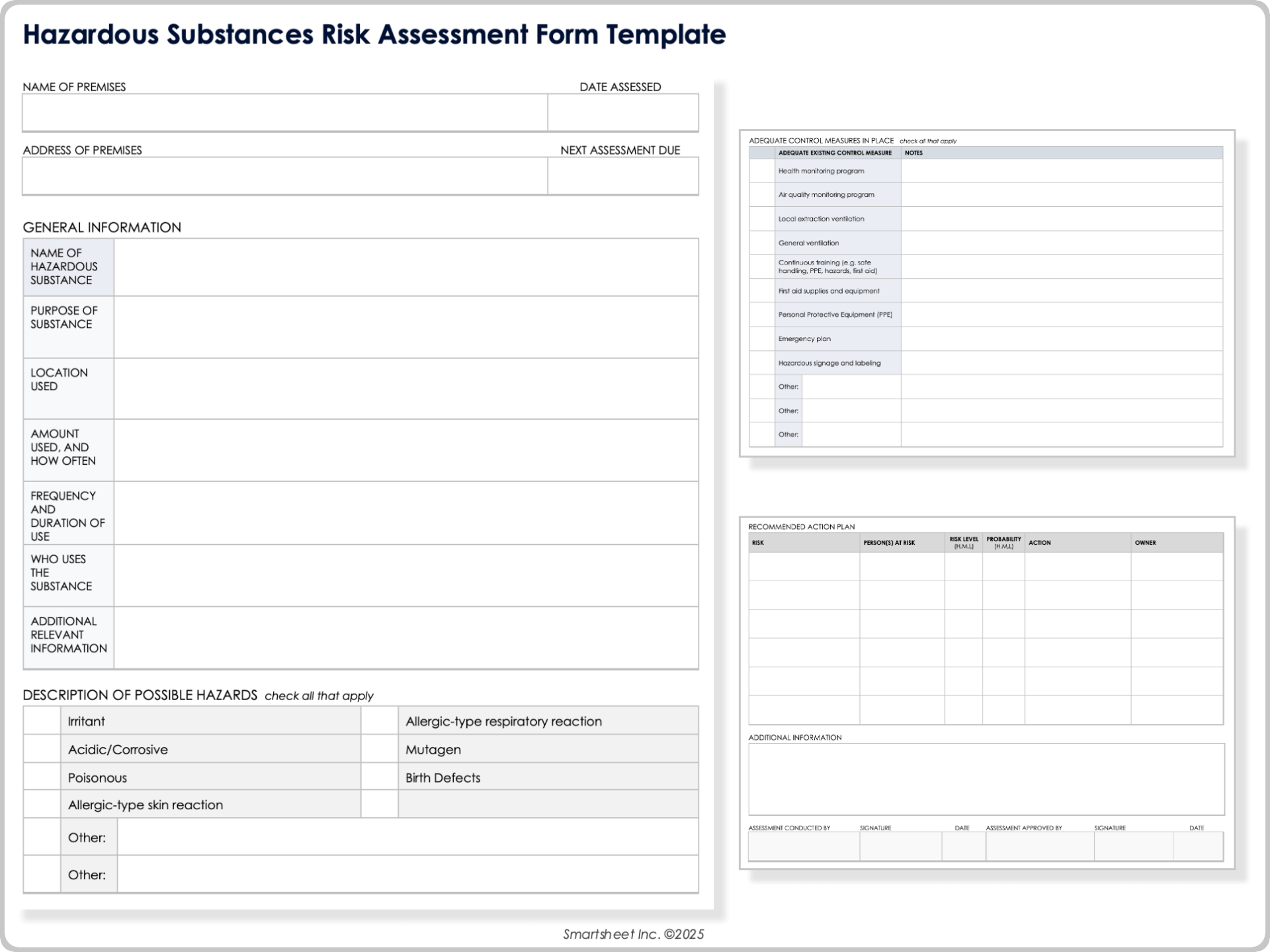Check the Poisonous hazard checkbox
1270x952 pixels.
coord(41,776)
